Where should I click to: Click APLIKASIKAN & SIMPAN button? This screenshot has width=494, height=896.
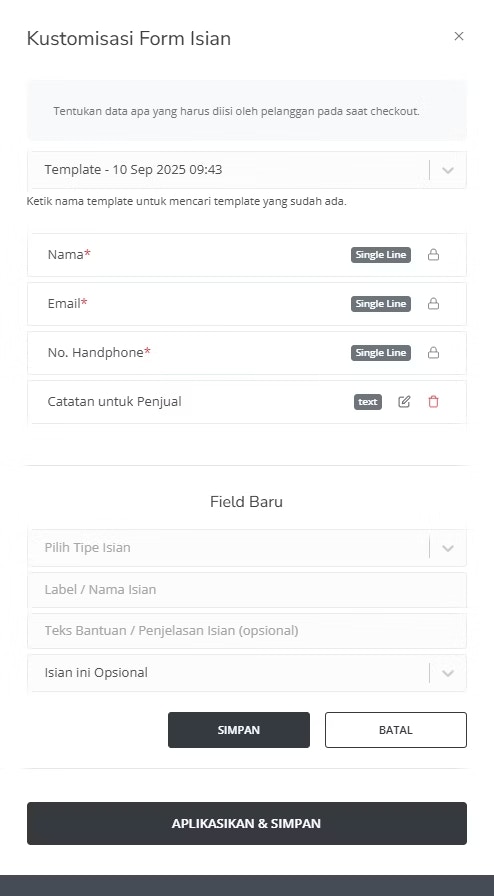click(247, 823)
